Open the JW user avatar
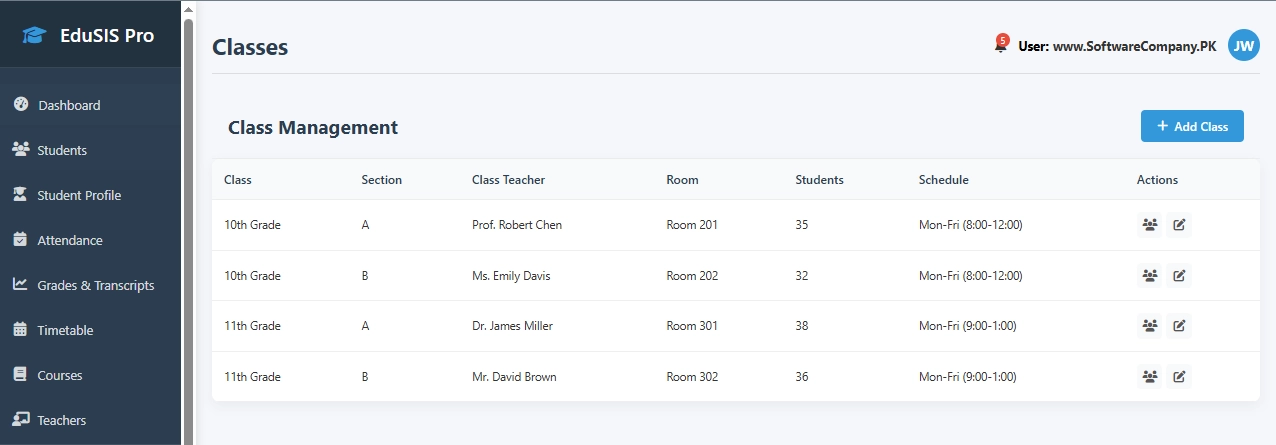 pos(1243,45)
